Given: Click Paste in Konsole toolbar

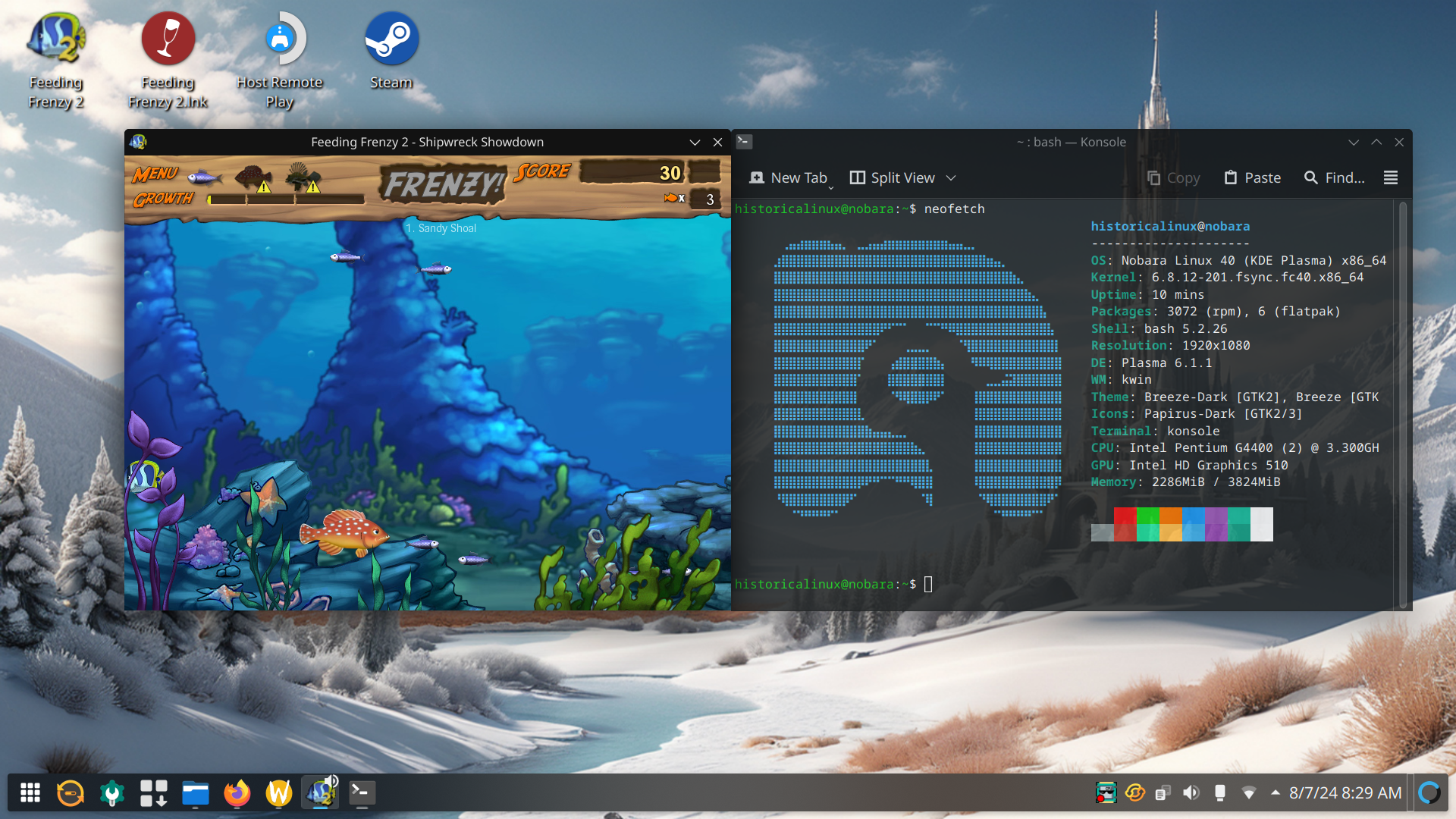Looking at the screenshot, I should (1253, 177).
